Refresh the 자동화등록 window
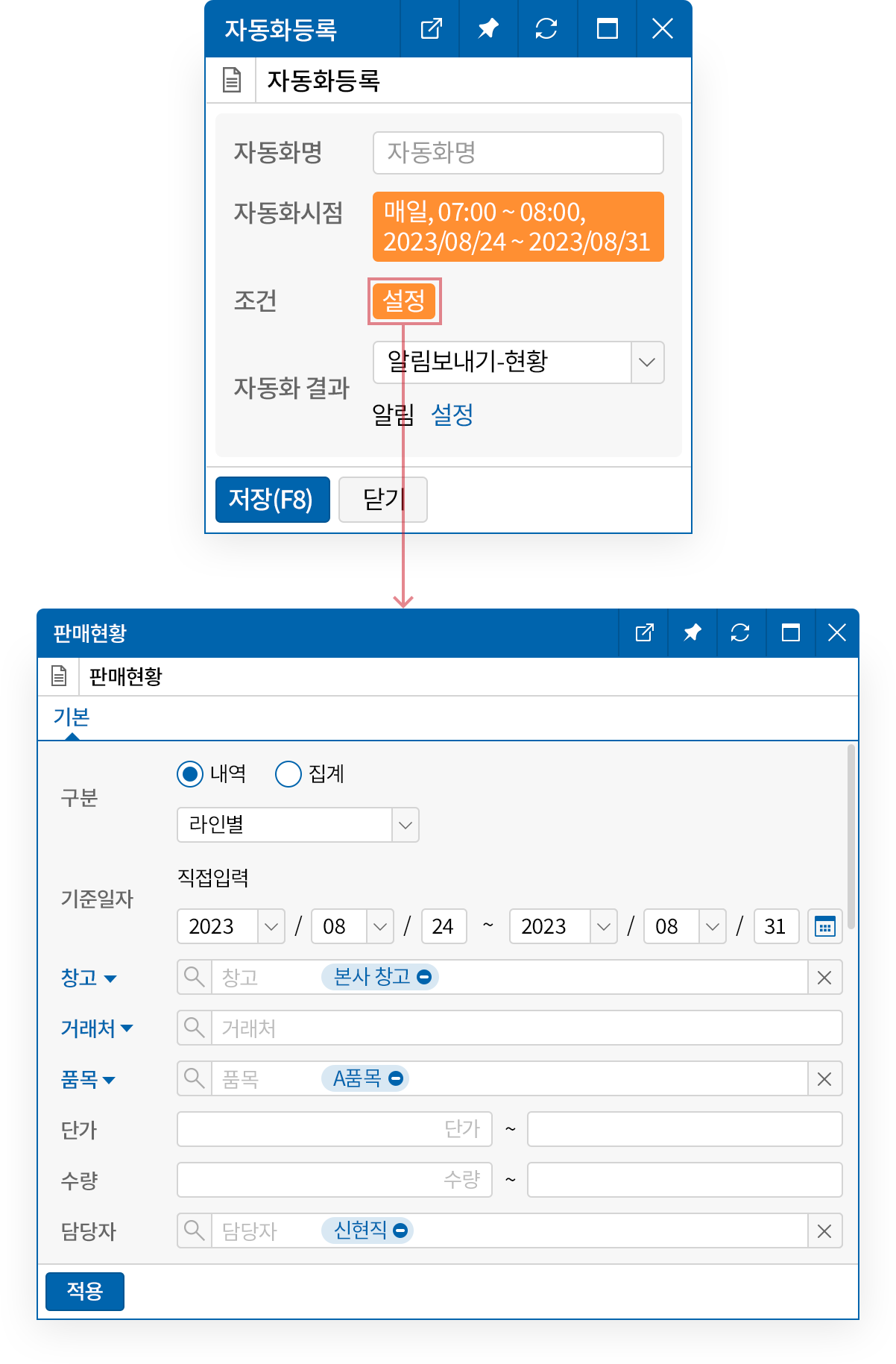896x1364 pixels. click(x=546, y=29)
